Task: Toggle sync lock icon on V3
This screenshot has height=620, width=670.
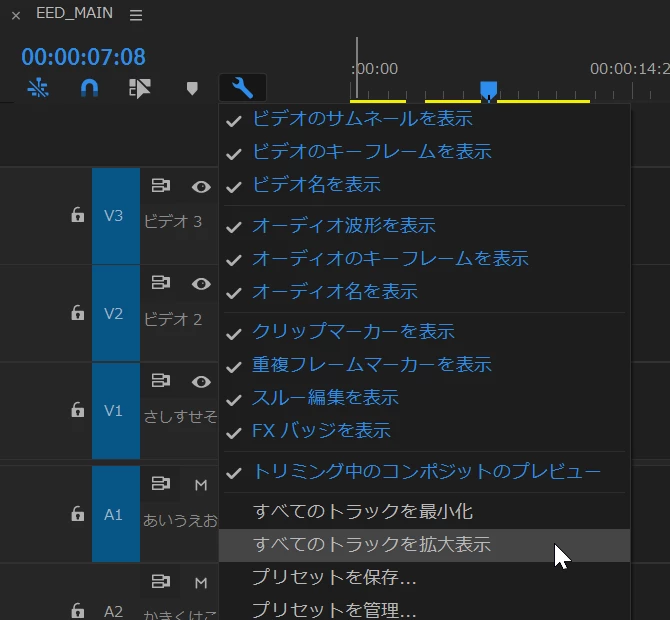Action: coord(161,185)
